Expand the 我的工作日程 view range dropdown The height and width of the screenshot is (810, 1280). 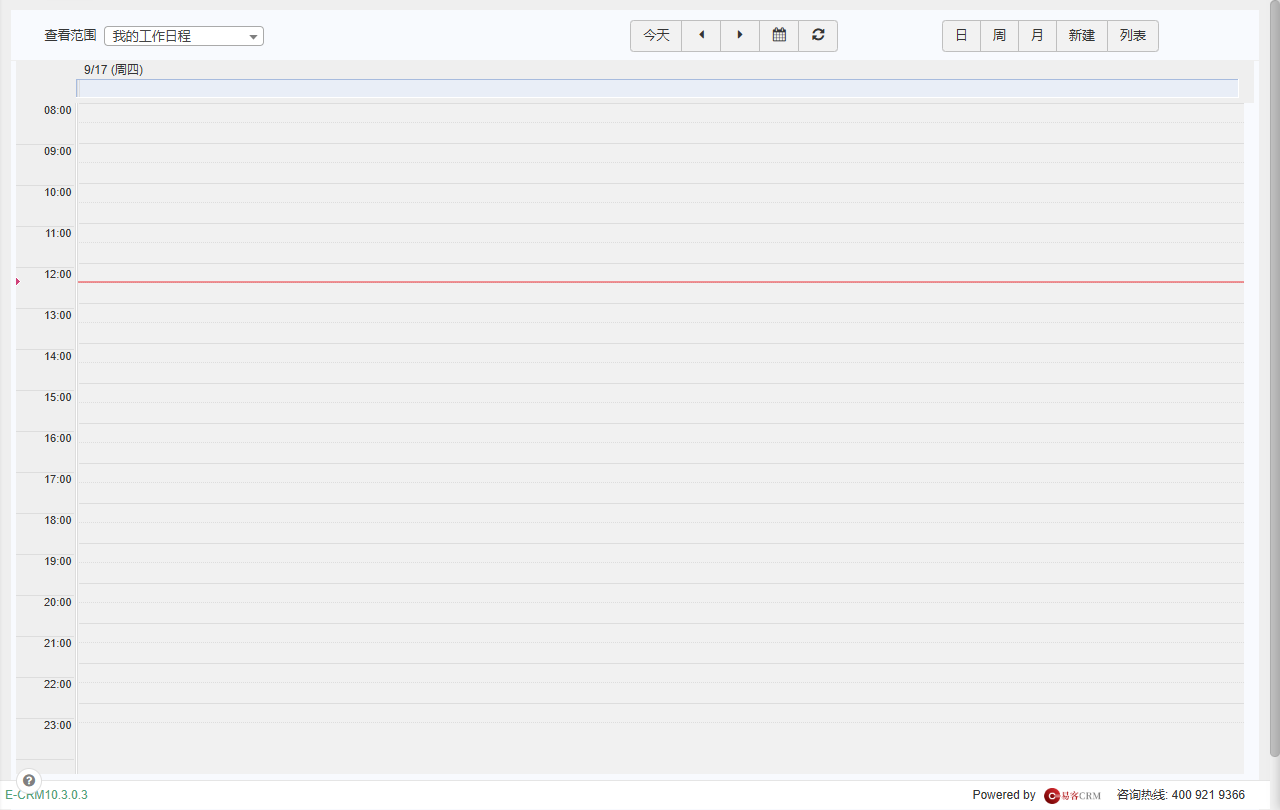184,36
